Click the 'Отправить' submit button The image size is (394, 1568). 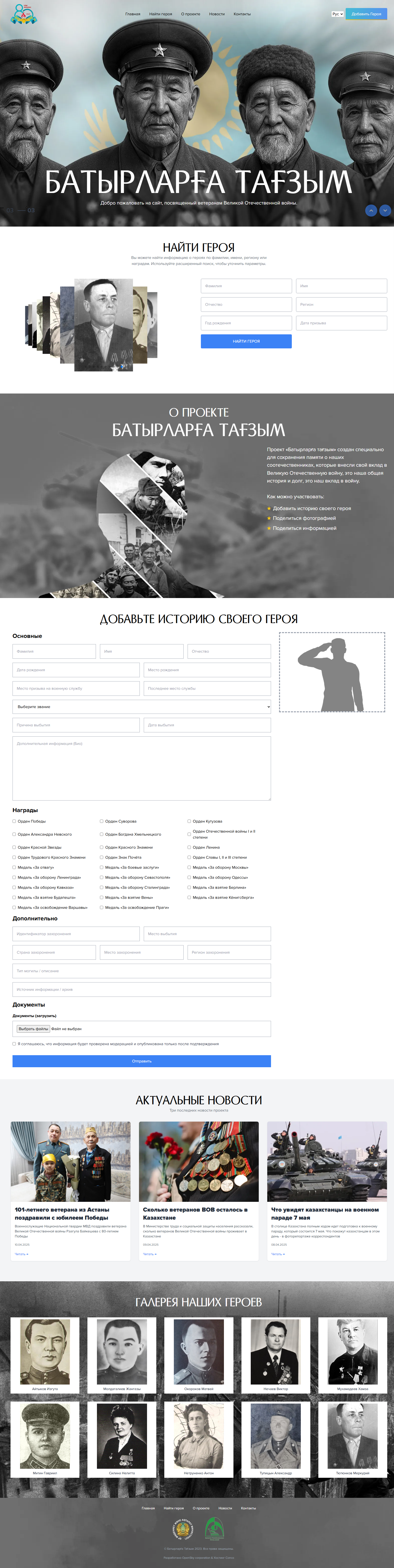(x=142, y=1061)
